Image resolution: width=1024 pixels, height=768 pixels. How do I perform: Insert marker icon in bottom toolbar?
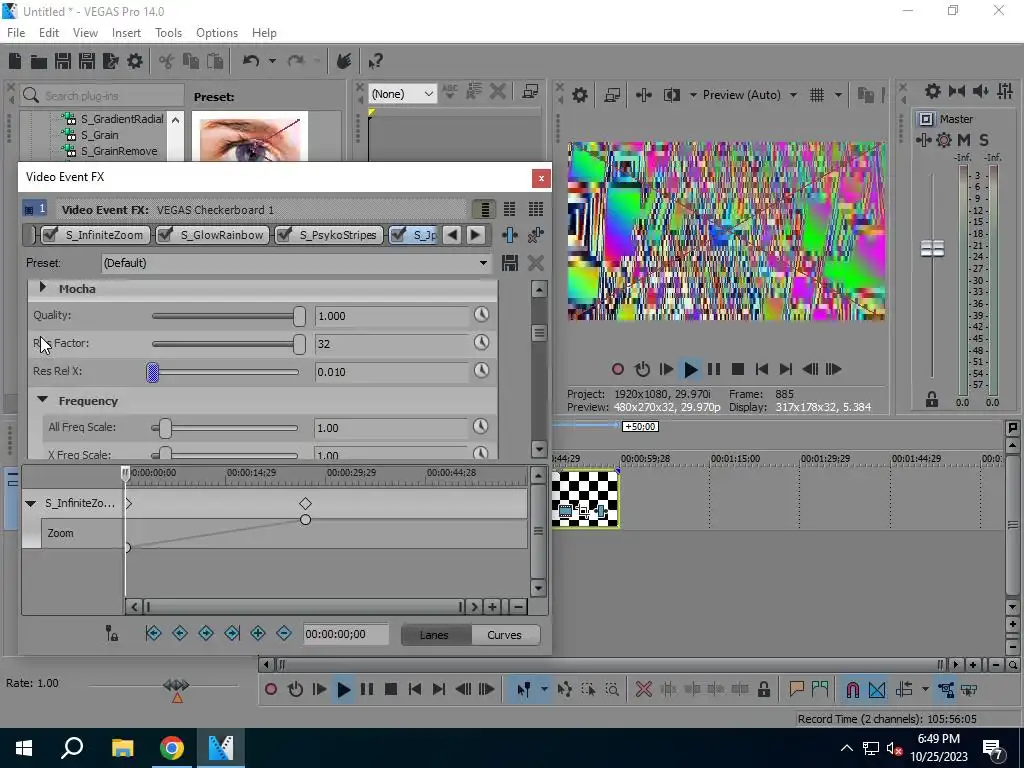[x=796, y=690]
